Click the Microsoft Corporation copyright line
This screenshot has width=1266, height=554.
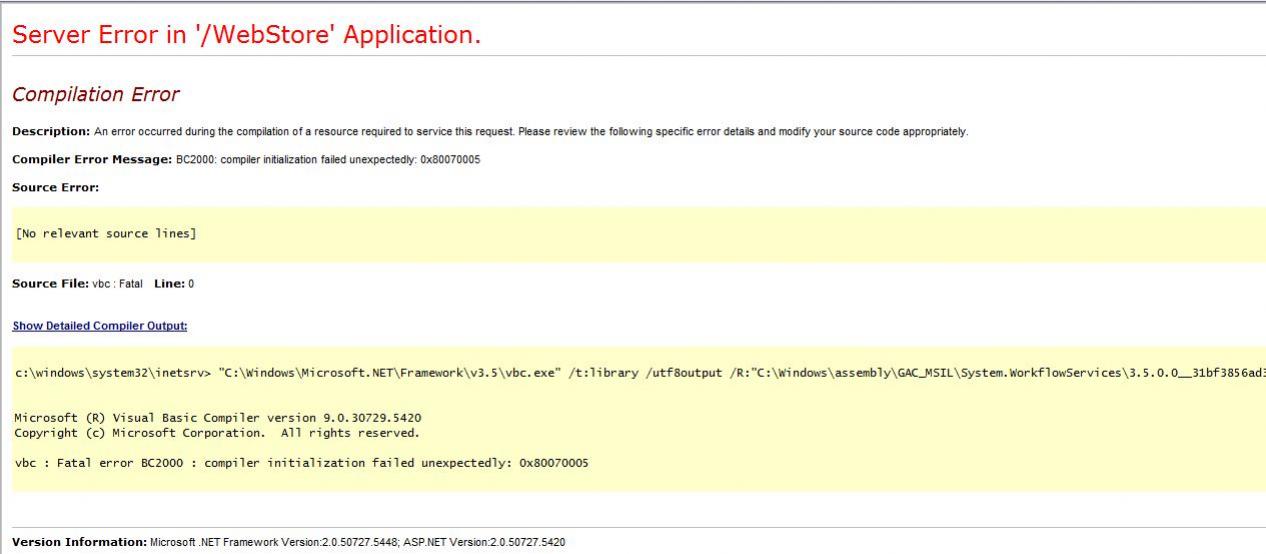tap(217, 433)
